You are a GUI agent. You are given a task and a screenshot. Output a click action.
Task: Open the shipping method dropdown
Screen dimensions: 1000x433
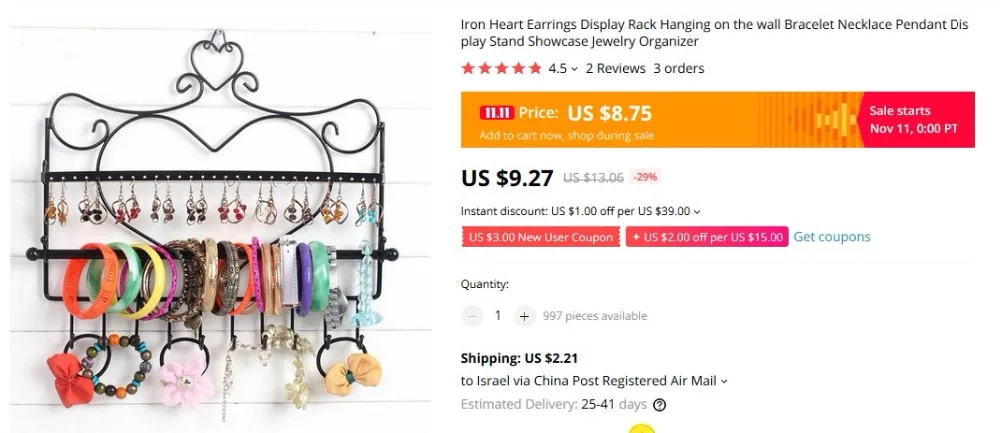[723, 381]
